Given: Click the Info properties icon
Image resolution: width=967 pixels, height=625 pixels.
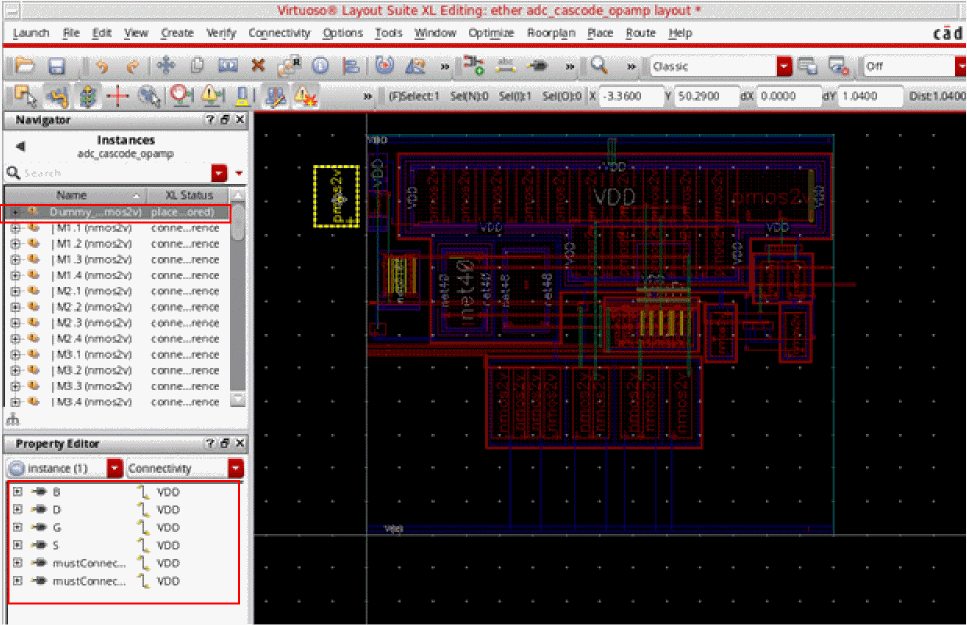Looking at the screenshot, I should (320, 66).
